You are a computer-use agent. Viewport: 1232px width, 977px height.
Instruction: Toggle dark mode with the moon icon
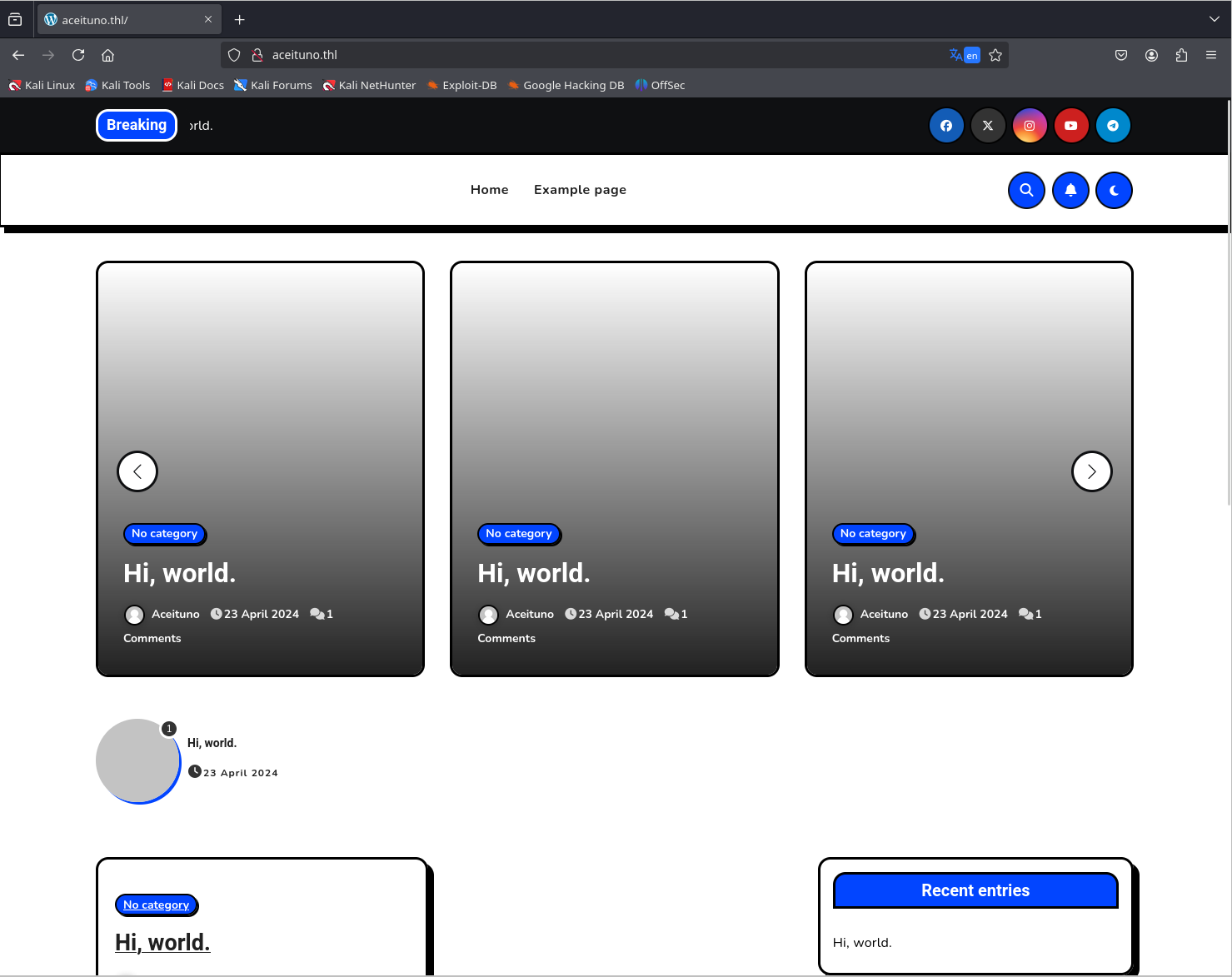pyautogui.click(x=1114, y=190)
